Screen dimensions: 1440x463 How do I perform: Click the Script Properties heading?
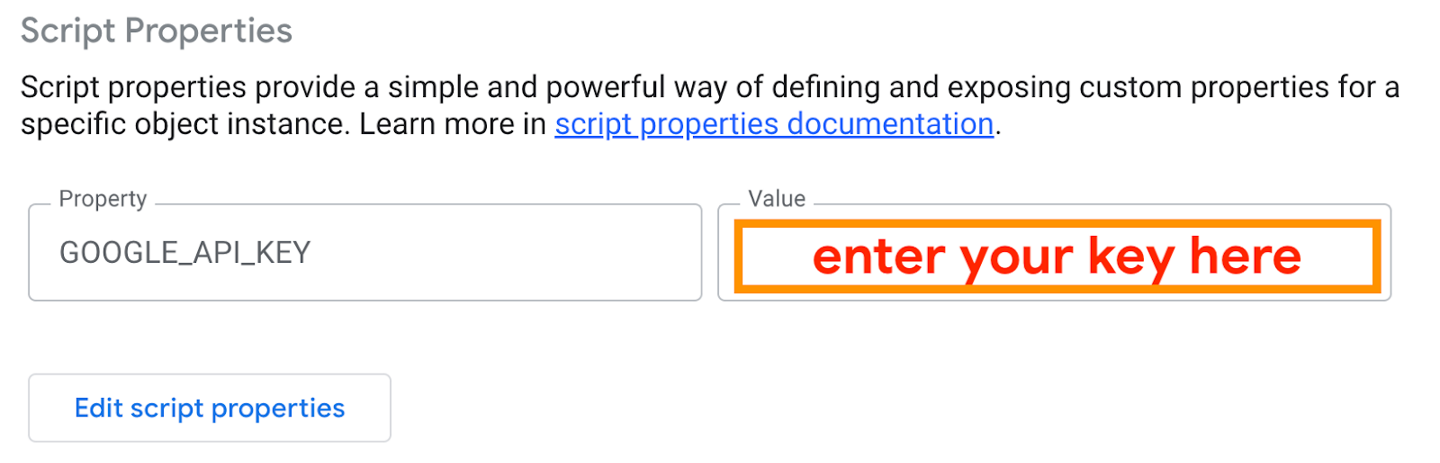[156, 31]
